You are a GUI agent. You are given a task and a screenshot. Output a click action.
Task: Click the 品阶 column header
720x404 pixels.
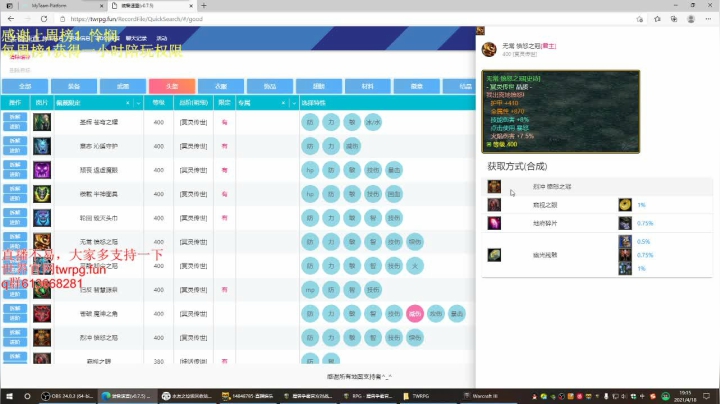coord(193,103)
